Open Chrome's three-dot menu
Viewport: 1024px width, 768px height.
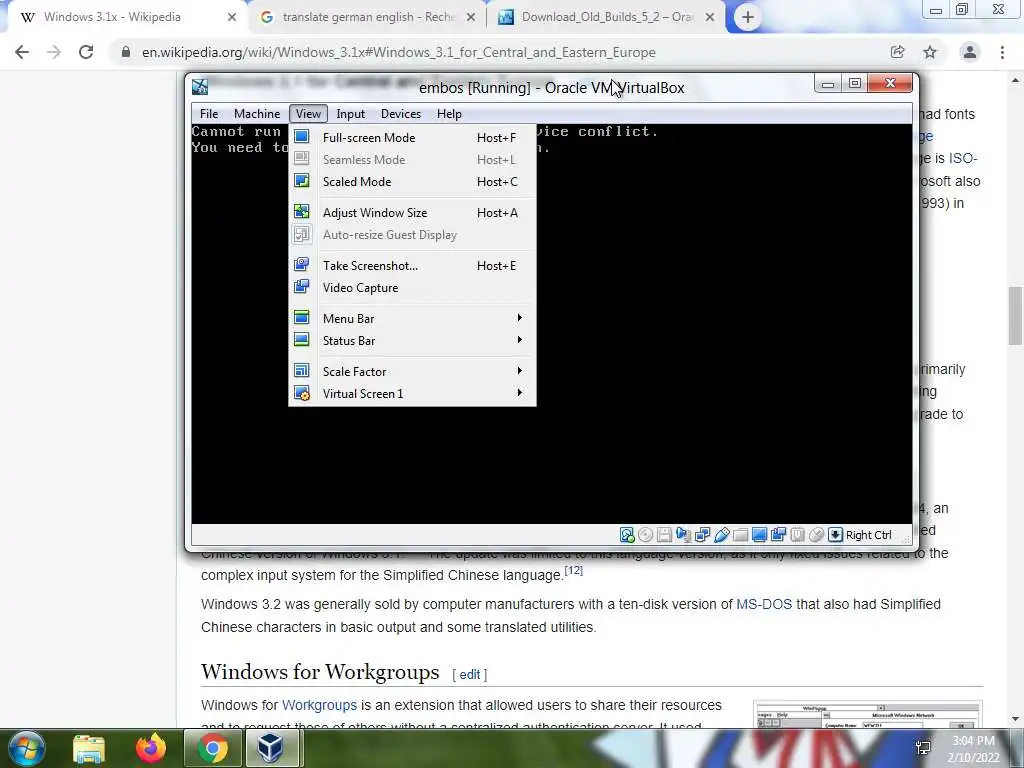1002,52
